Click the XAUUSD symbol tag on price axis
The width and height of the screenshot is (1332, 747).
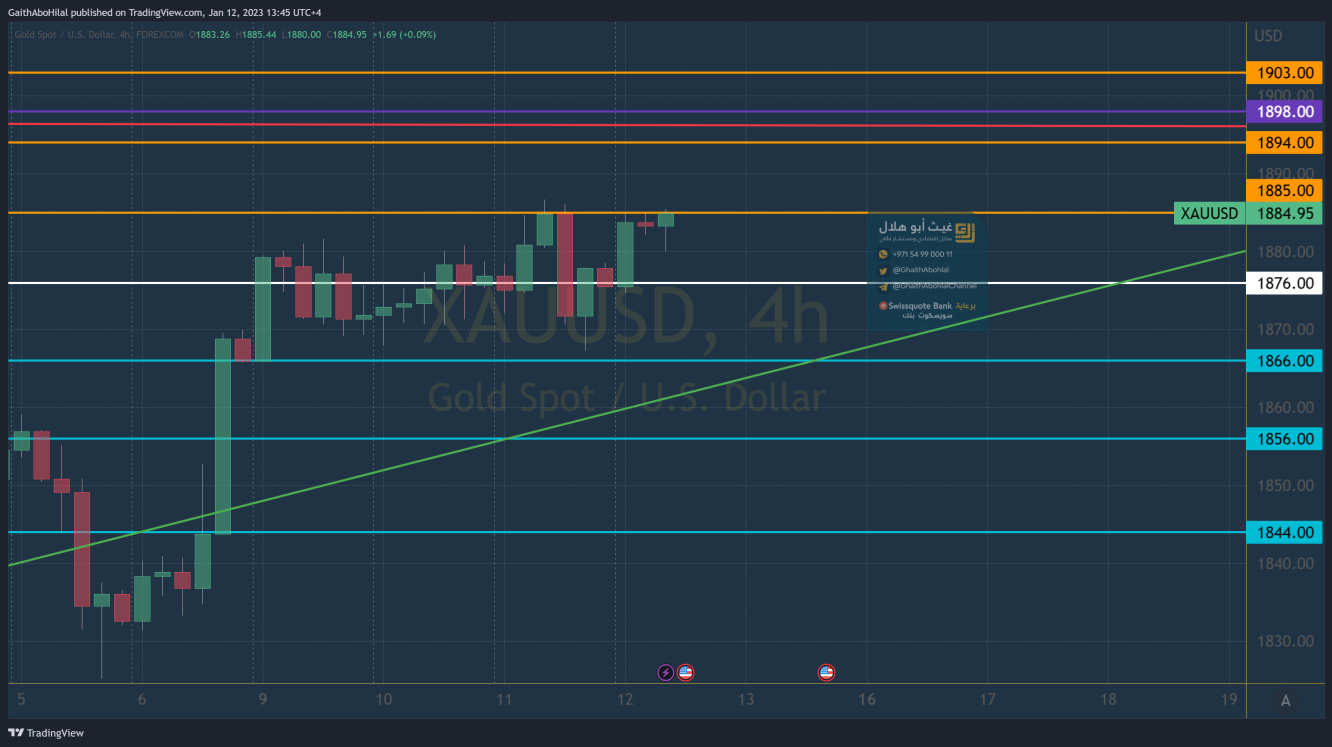(1209, 213)
